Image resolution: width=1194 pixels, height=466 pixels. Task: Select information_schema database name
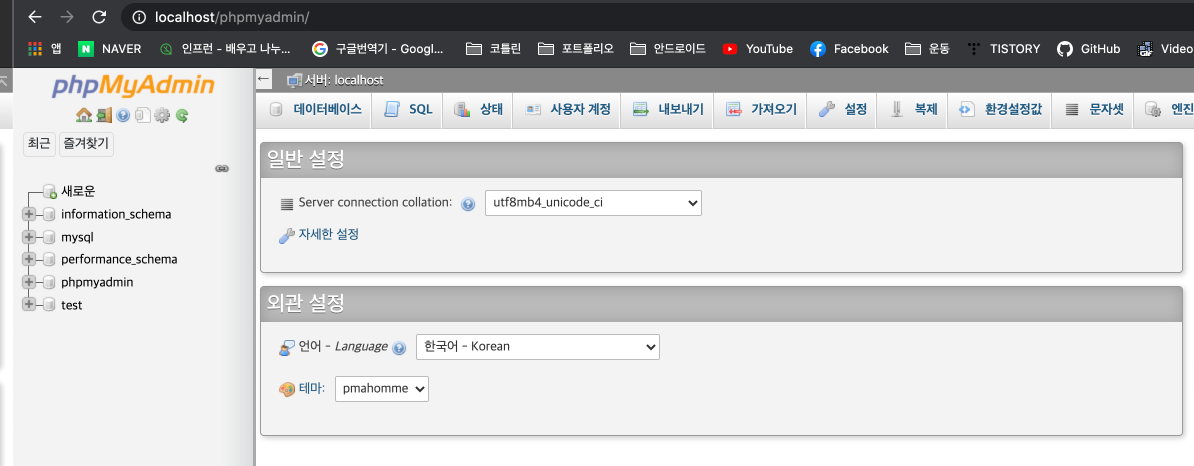[x=116, y=214]
